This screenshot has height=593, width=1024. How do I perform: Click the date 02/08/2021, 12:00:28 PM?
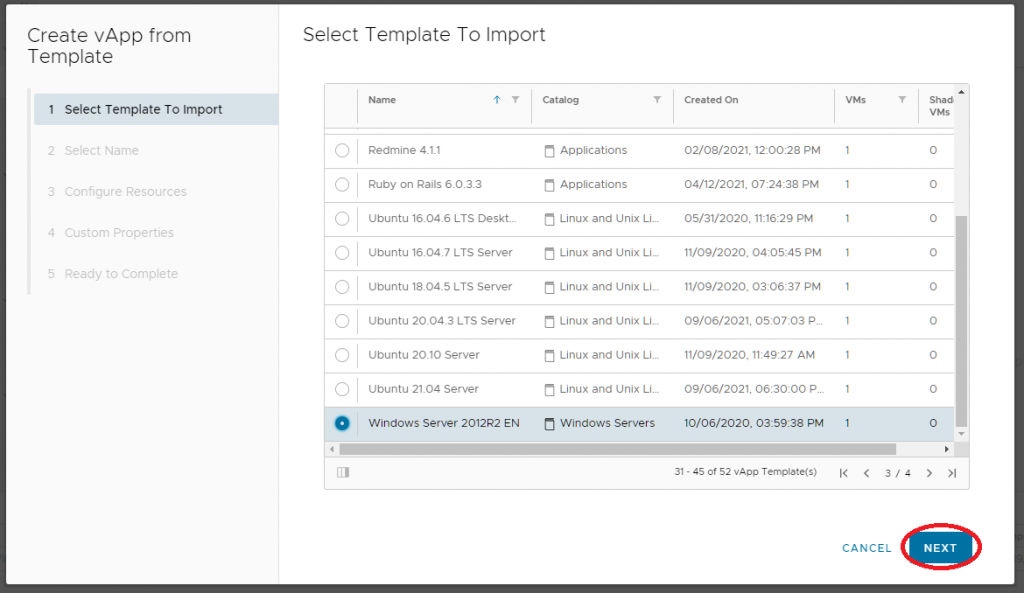click(x=752, y=150)
